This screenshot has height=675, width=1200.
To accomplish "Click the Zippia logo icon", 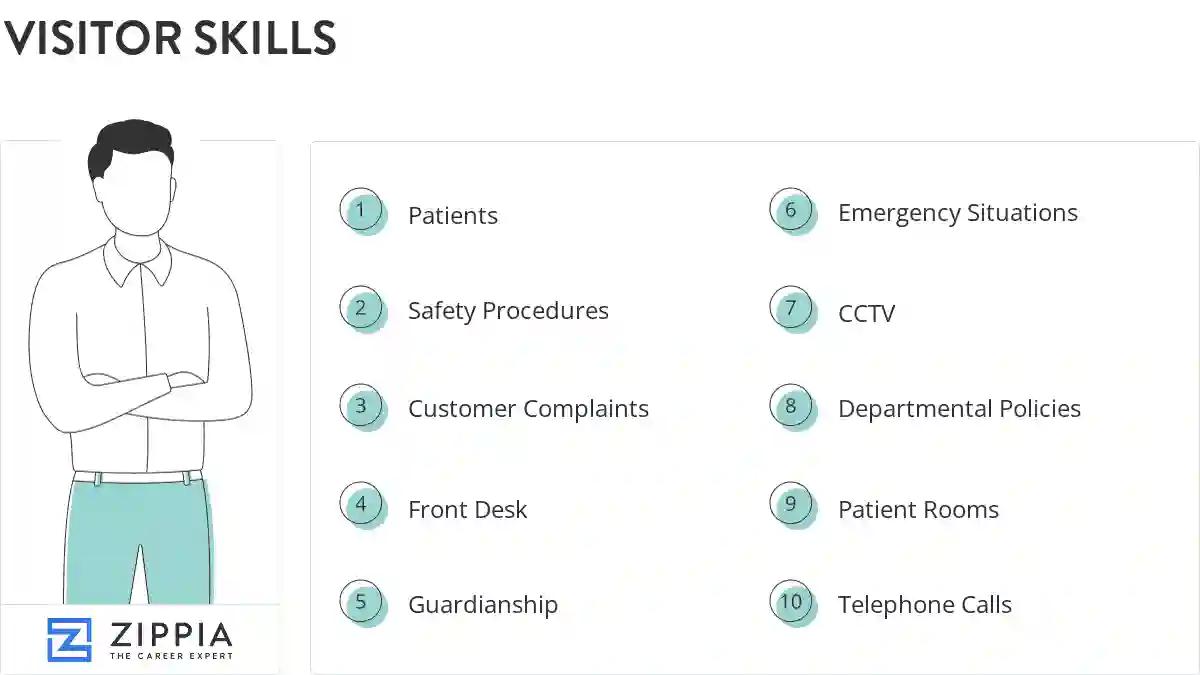I will 69,640.
